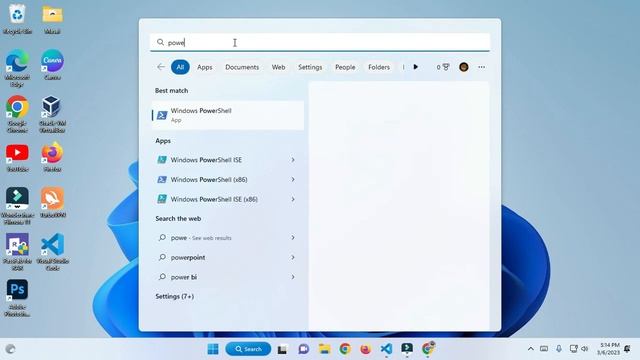Search the web for 'powe'
Screen dimensions: 640x360
pos(201,238)
